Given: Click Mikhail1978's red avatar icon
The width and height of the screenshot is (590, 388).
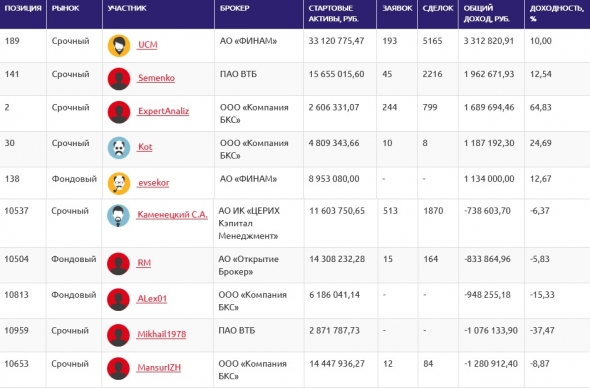Looking at the screenshot, I should point(118,335).
